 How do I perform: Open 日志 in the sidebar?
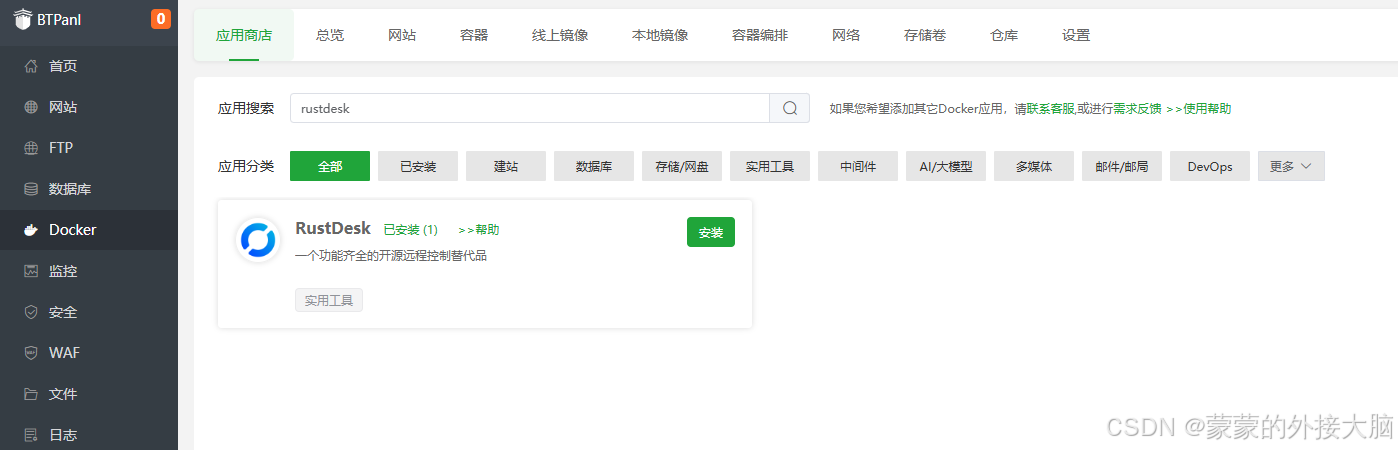(89, 435)
